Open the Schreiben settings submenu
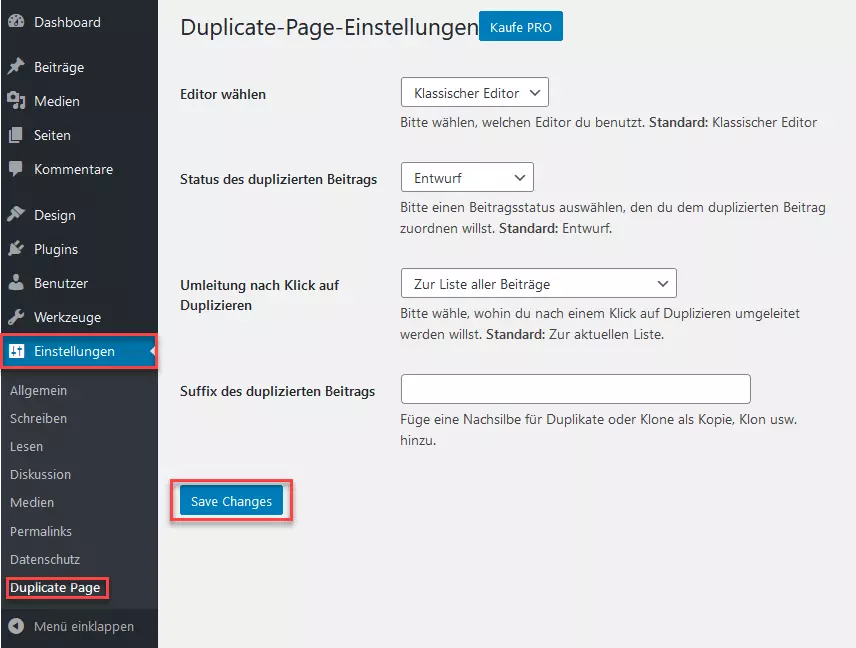This screenshot has height=648, width=856. pos(38,418)
